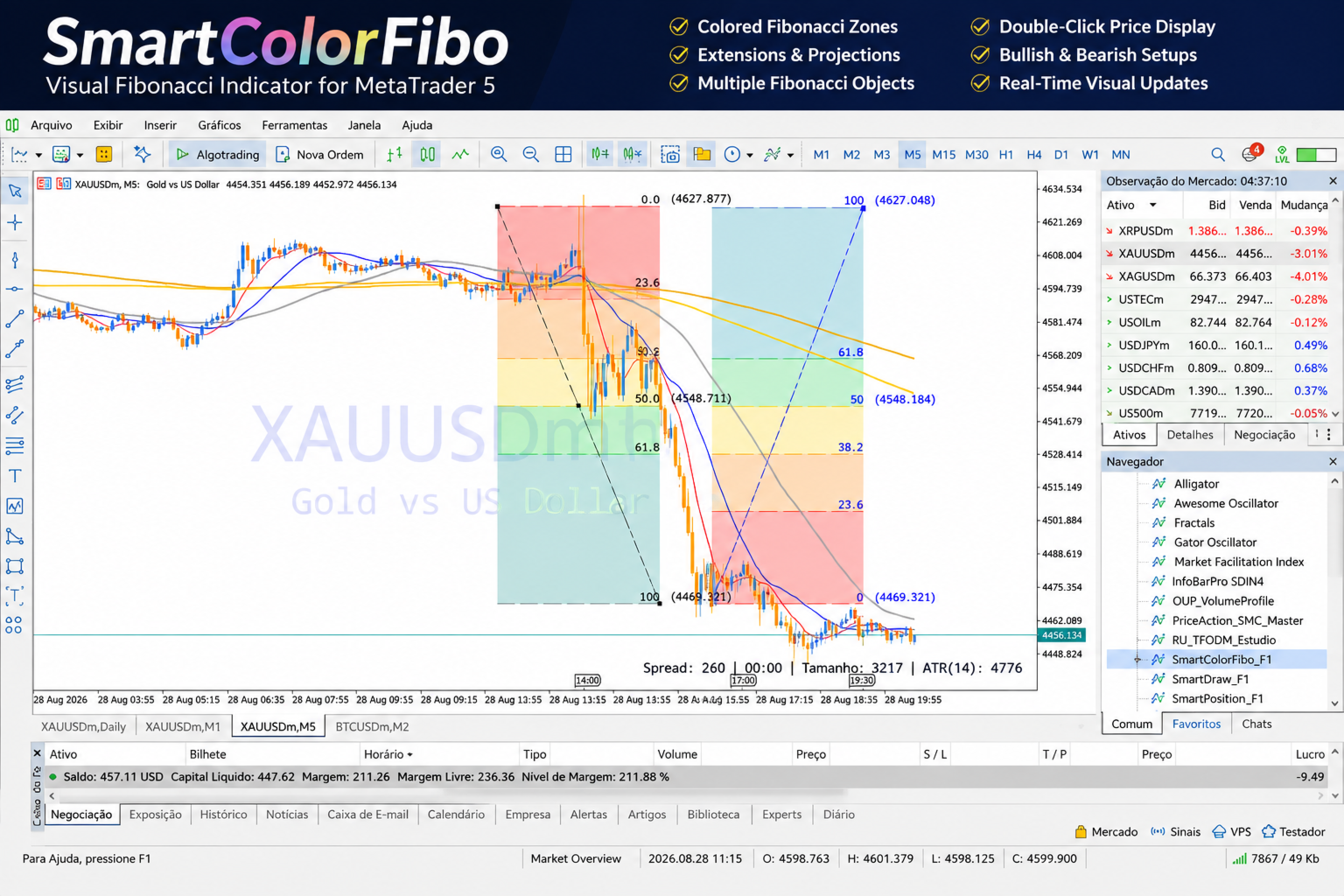Open the MetaTrader app logo menu
1344x896 pixels.
tap(12, 125)
